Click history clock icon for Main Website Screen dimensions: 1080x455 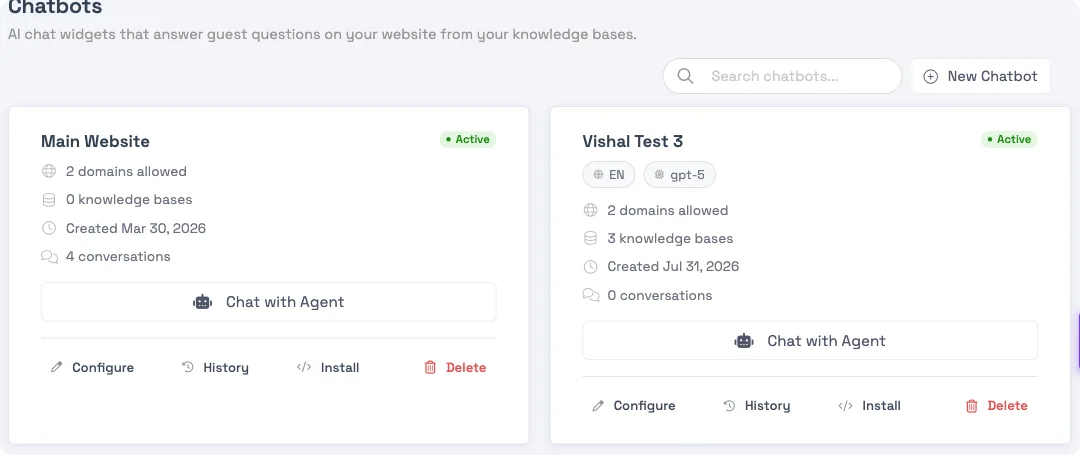point(187,368)
